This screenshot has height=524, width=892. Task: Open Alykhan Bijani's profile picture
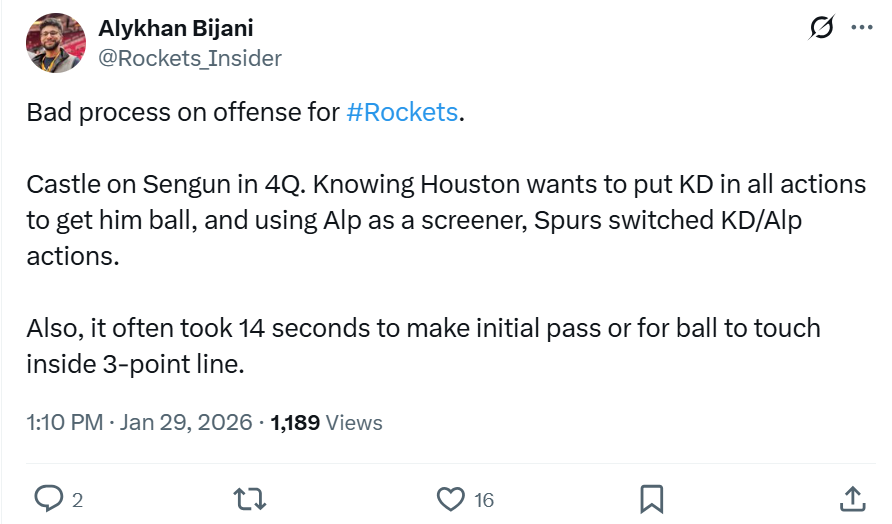tap(56, 43)
